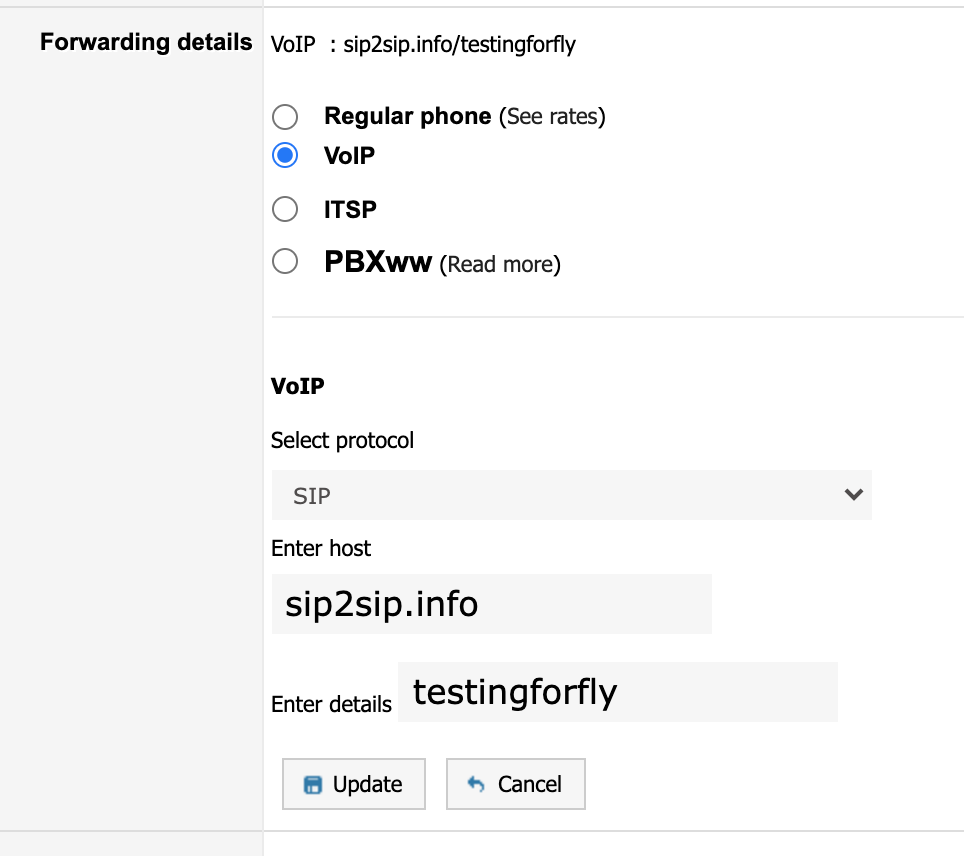
Task: Click the chevron arrow of protocol select
Action: (853, 495)
